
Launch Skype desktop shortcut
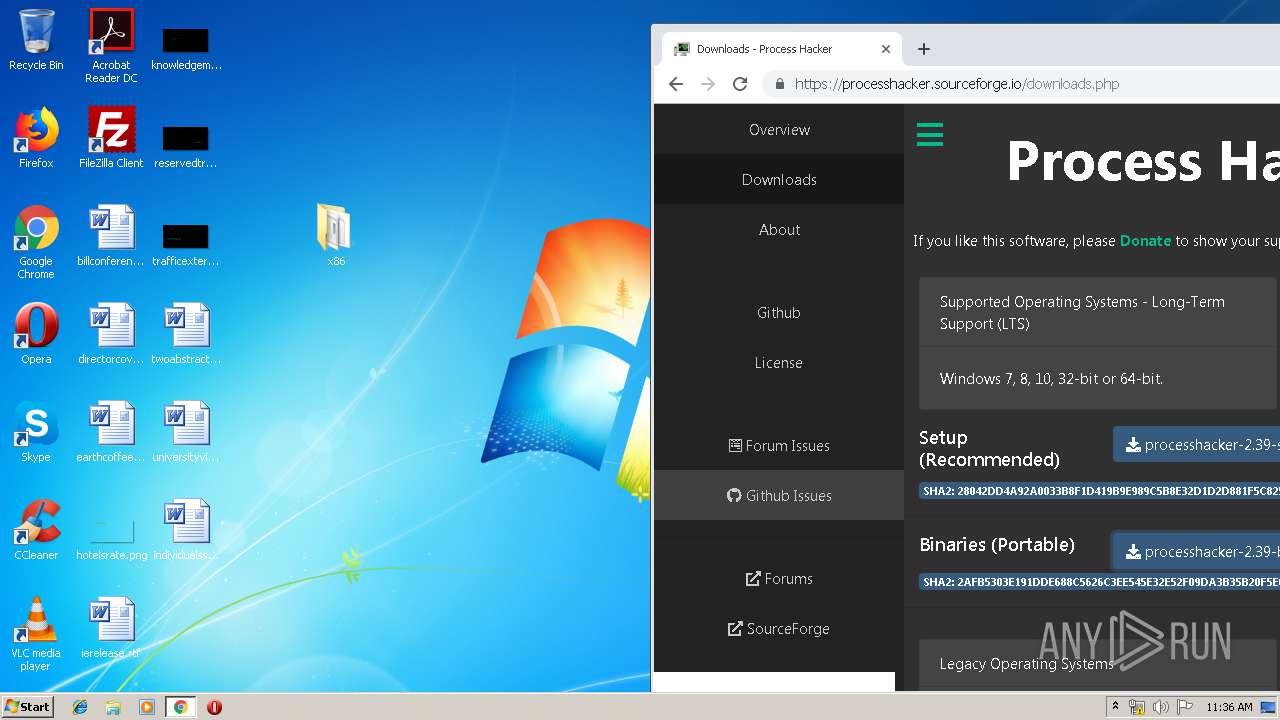point(36,432)
